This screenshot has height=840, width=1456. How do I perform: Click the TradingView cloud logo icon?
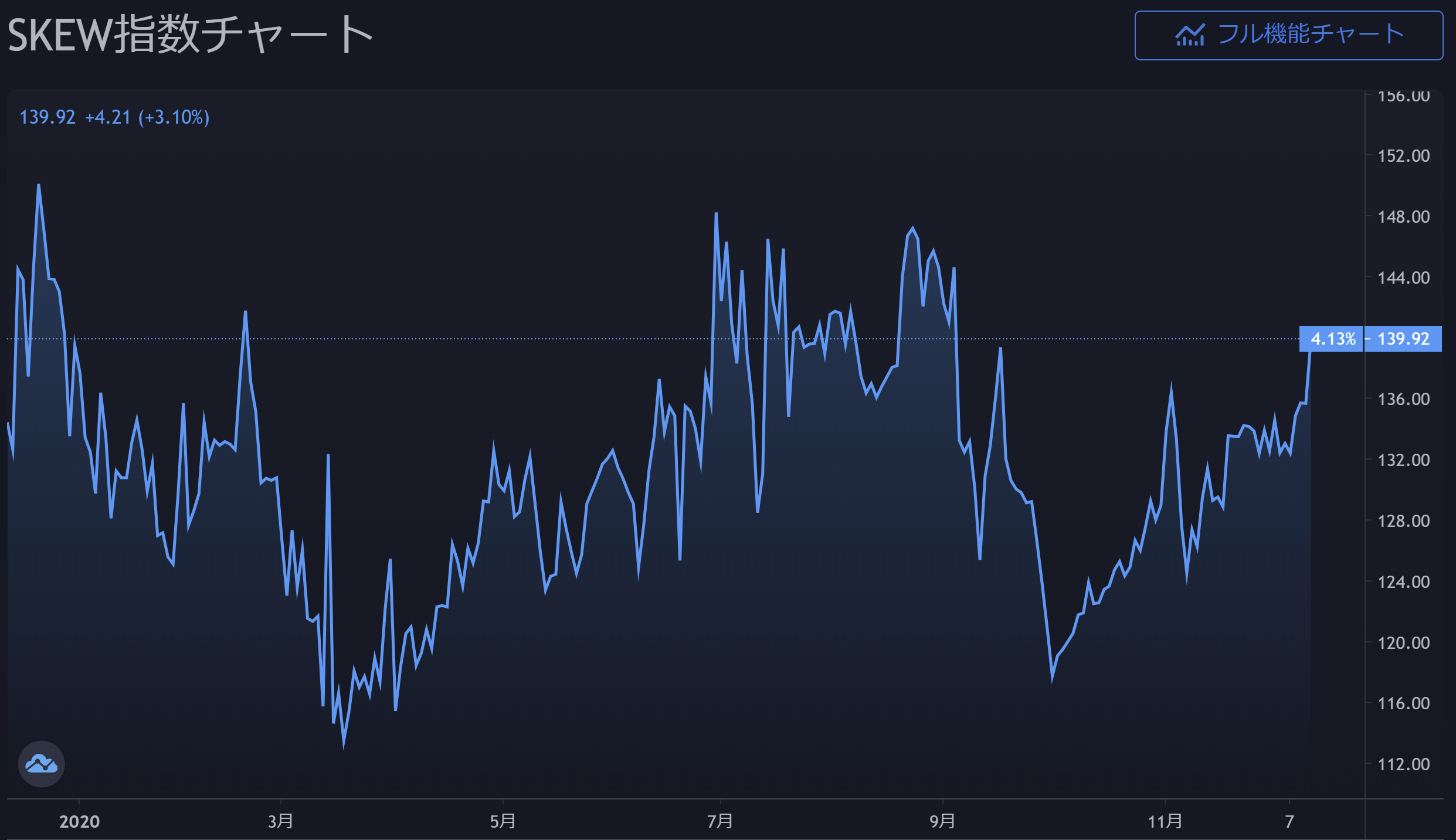pos(41,764)
